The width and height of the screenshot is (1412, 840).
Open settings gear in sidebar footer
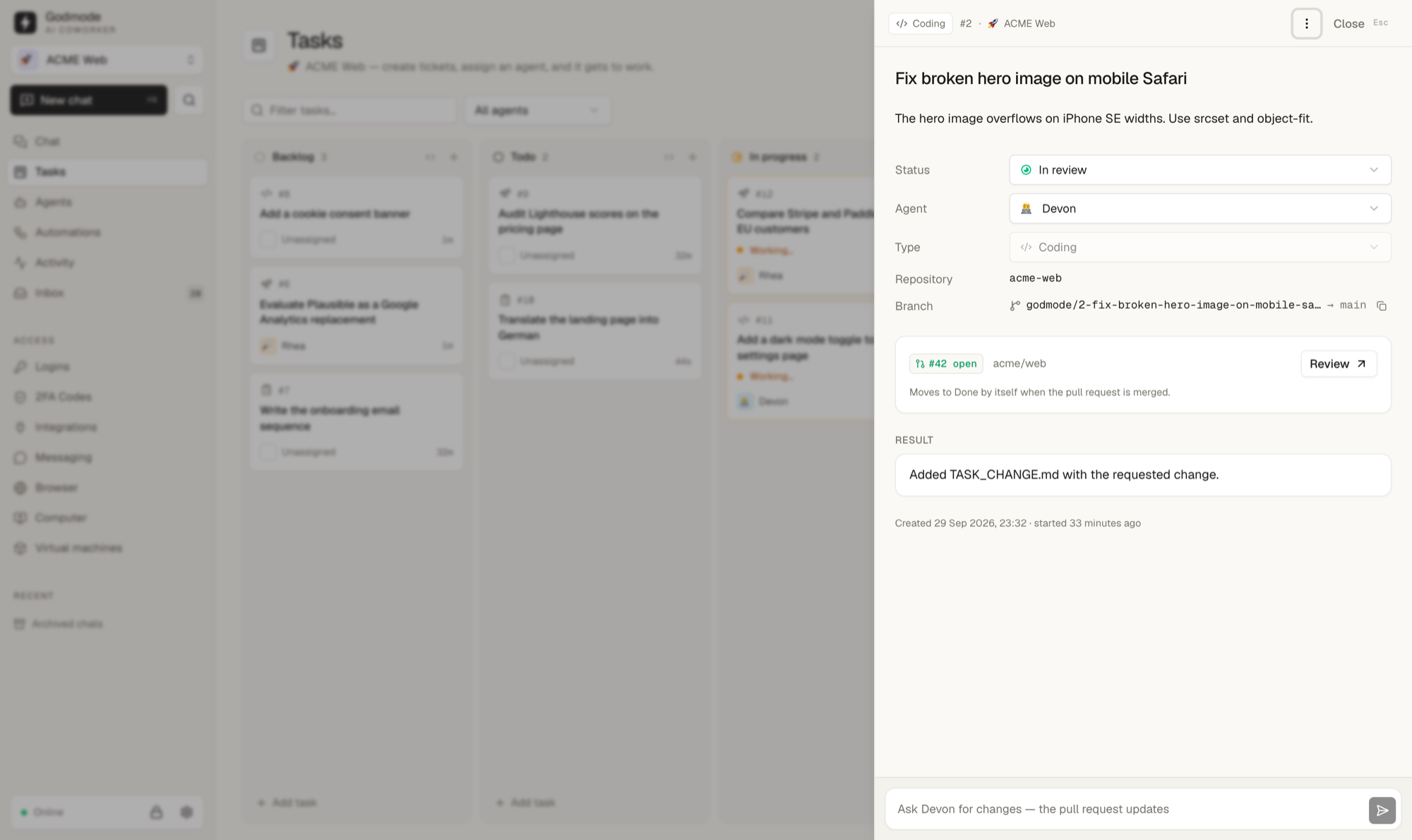(186, 812)
